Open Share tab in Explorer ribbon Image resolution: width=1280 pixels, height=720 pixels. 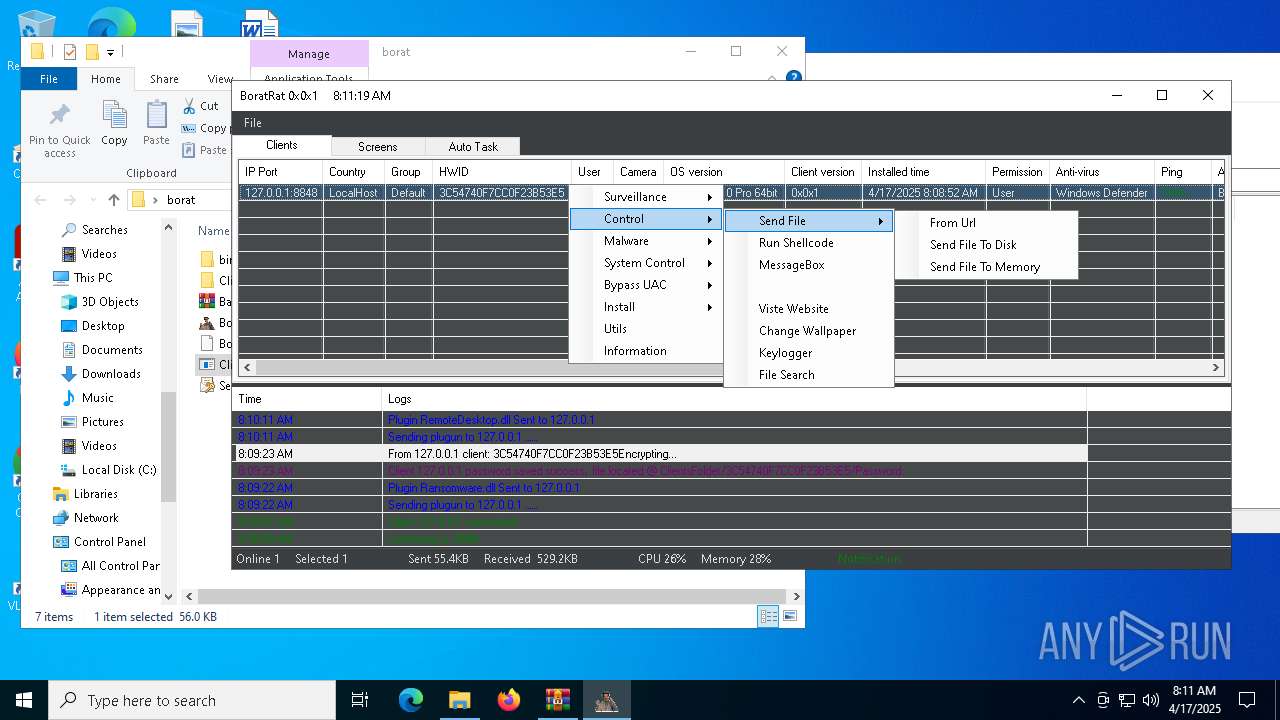(164, 79)
